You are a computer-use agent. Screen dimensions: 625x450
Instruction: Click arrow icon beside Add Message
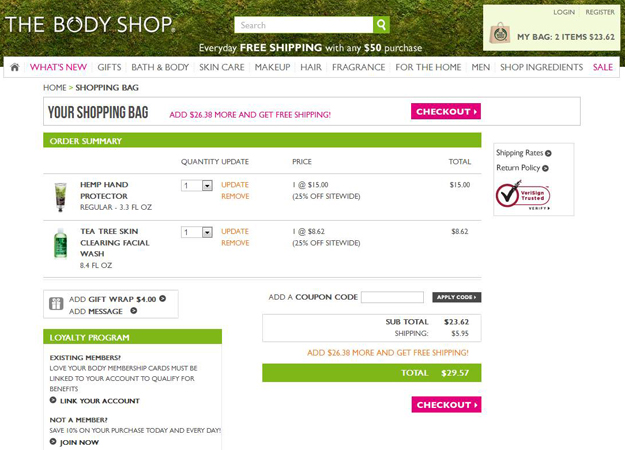click(x=134, y=310)
